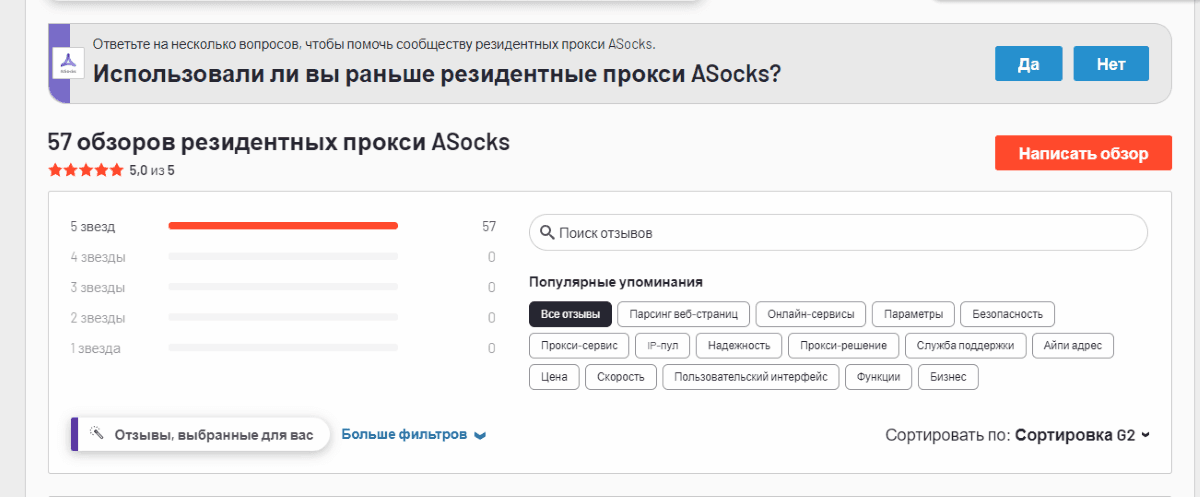Screen dimensions: 1200x497
Task: Click the Популярные упоминания label
Action: 616,282
